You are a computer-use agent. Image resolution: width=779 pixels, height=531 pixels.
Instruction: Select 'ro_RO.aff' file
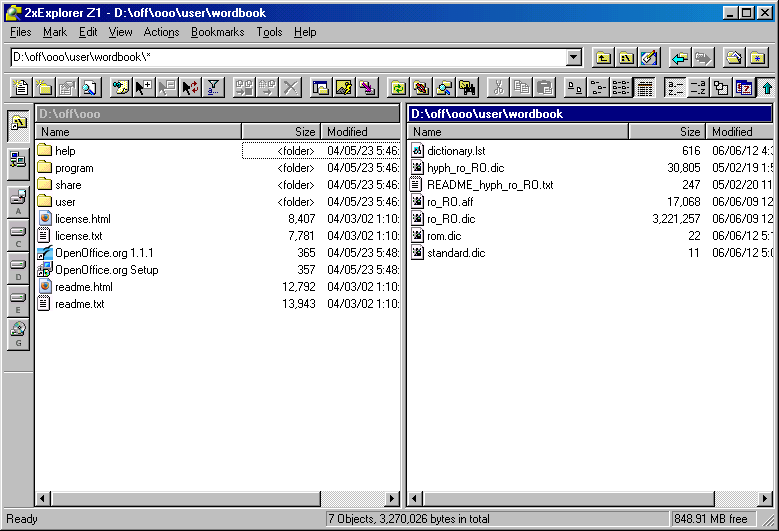(x=450, y=202)
